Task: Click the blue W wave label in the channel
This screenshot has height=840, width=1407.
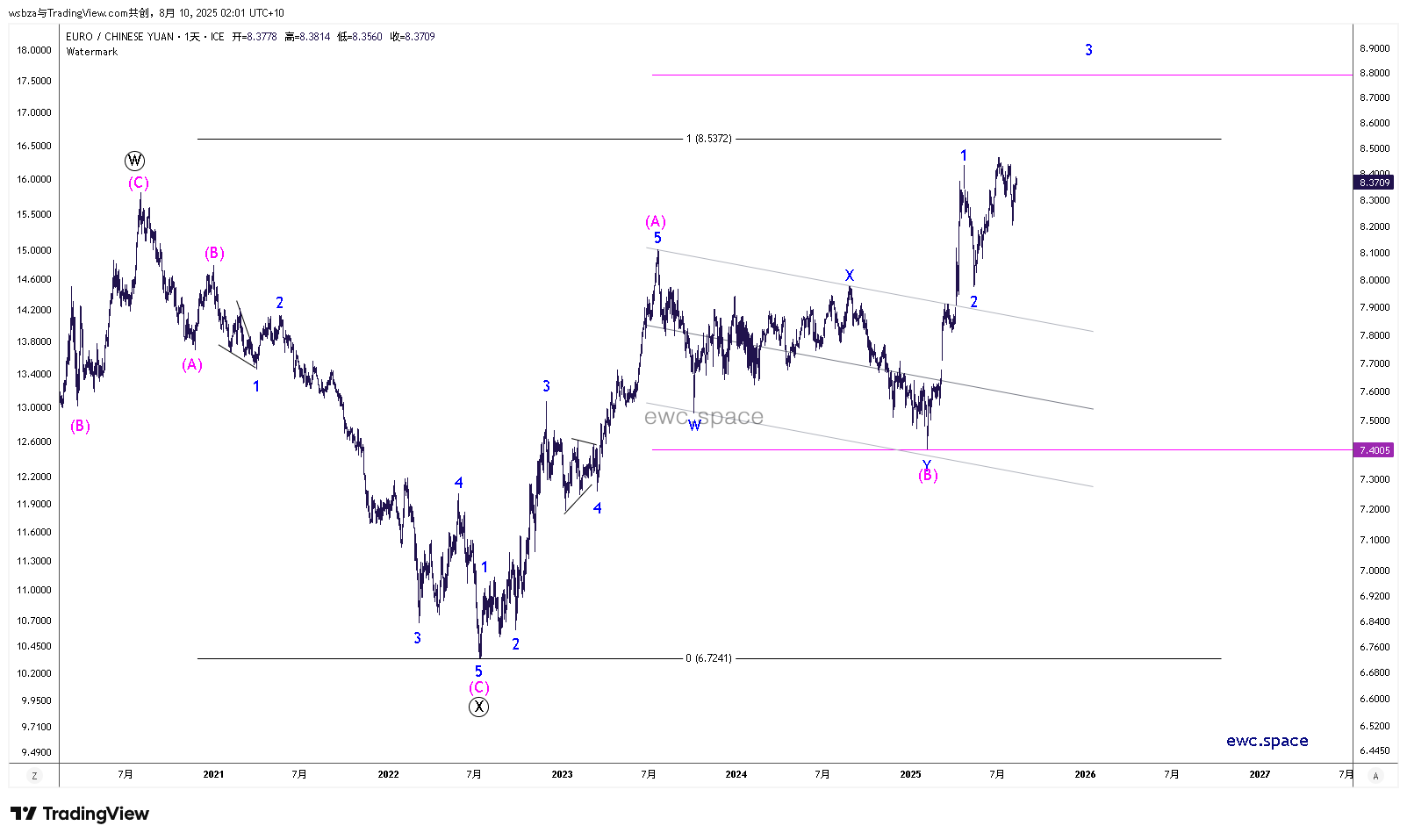Action: pos(694,426)
